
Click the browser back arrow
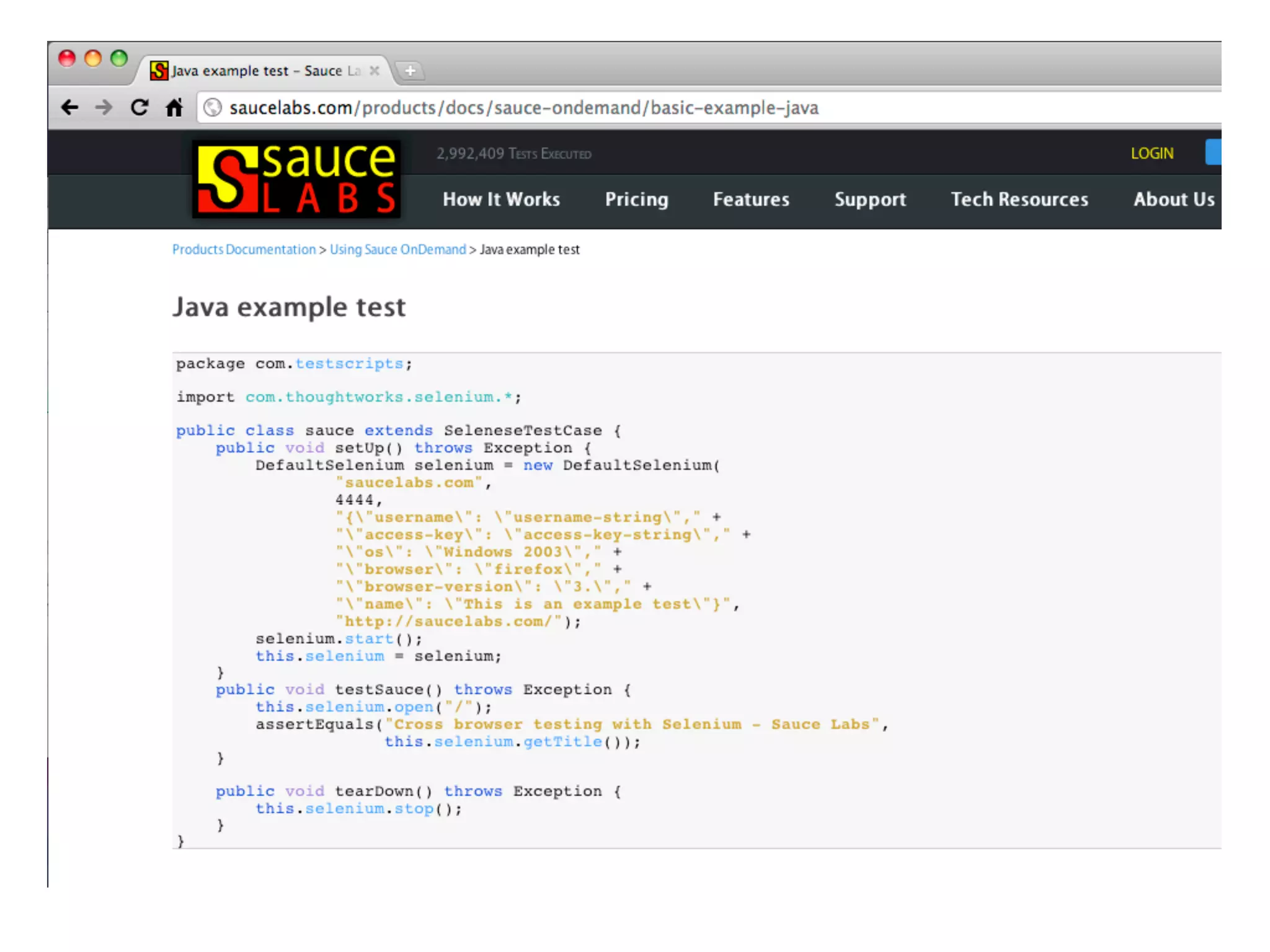click(x=70, y=108)
